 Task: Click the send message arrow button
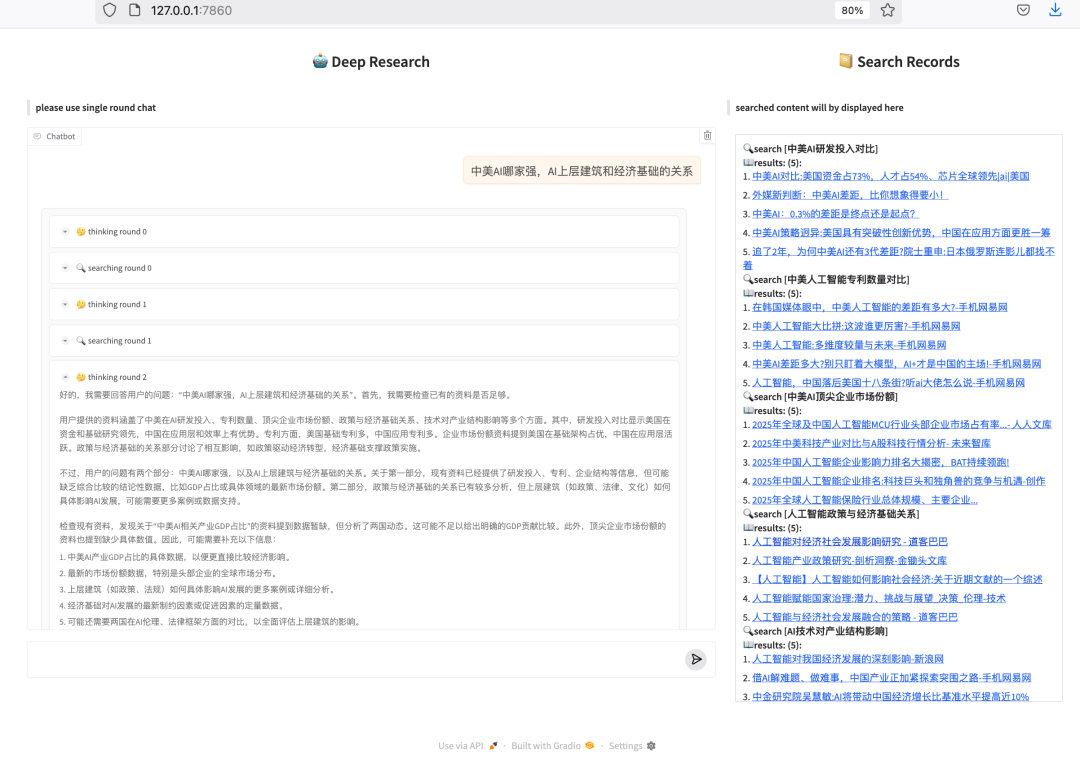[696, 659]
